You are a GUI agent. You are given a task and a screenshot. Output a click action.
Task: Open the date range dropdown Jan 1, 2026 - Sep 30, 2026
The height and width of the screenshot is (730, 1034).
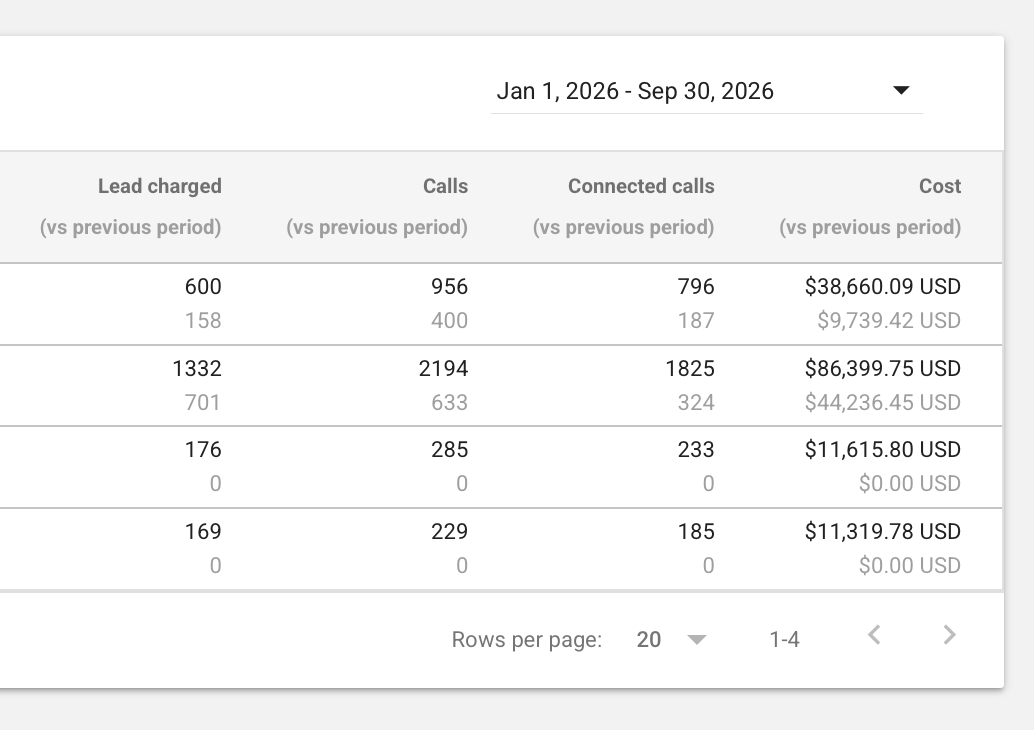706,91
